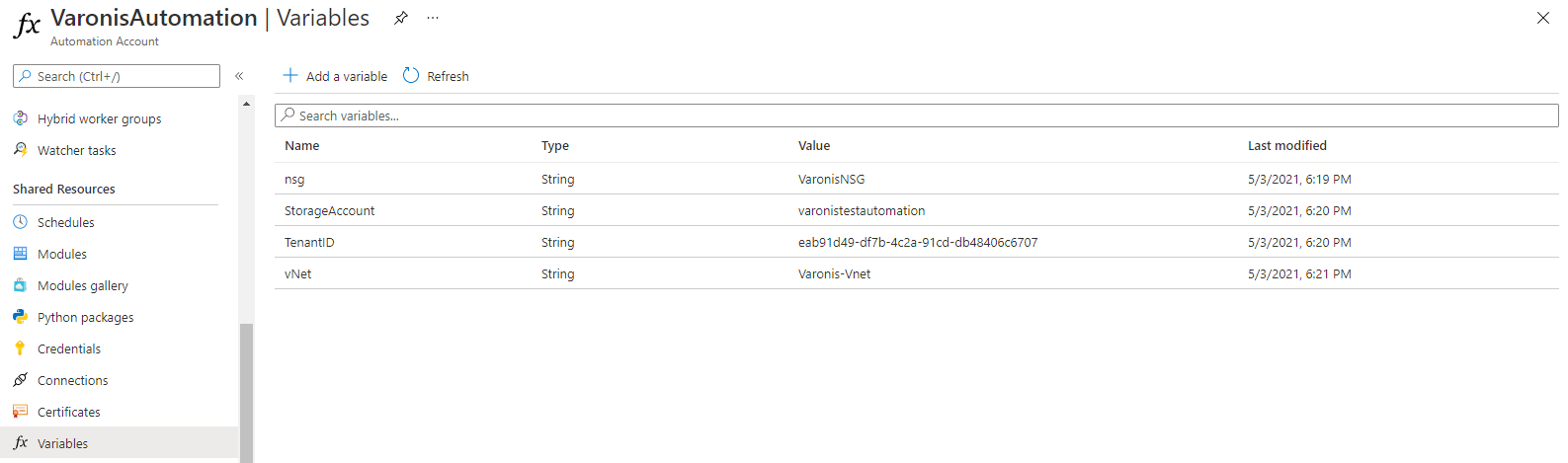Sort by Last modified column
The height and width of the screenshot is (463, 1568).
(1286, 145)
